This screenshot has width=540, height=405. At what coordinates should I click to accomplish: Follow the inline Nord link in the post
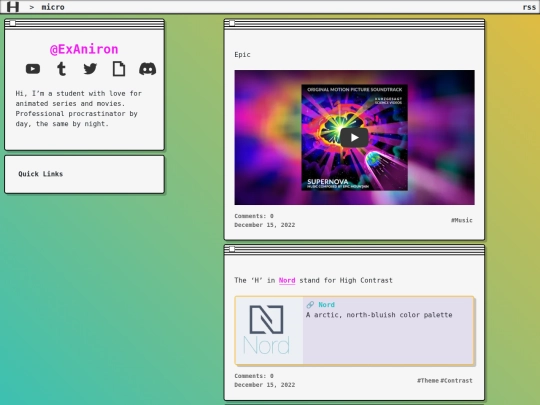point(287,280)
